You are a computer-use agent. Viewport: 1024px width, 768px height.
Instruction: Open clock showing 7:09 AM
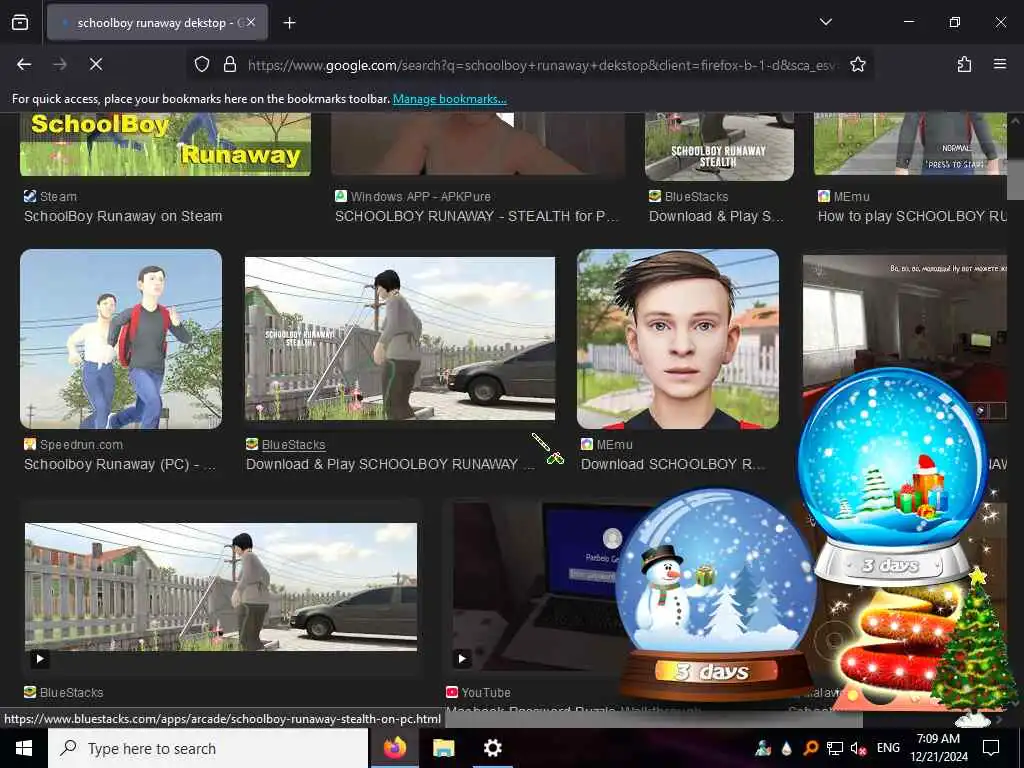point(938,748)
